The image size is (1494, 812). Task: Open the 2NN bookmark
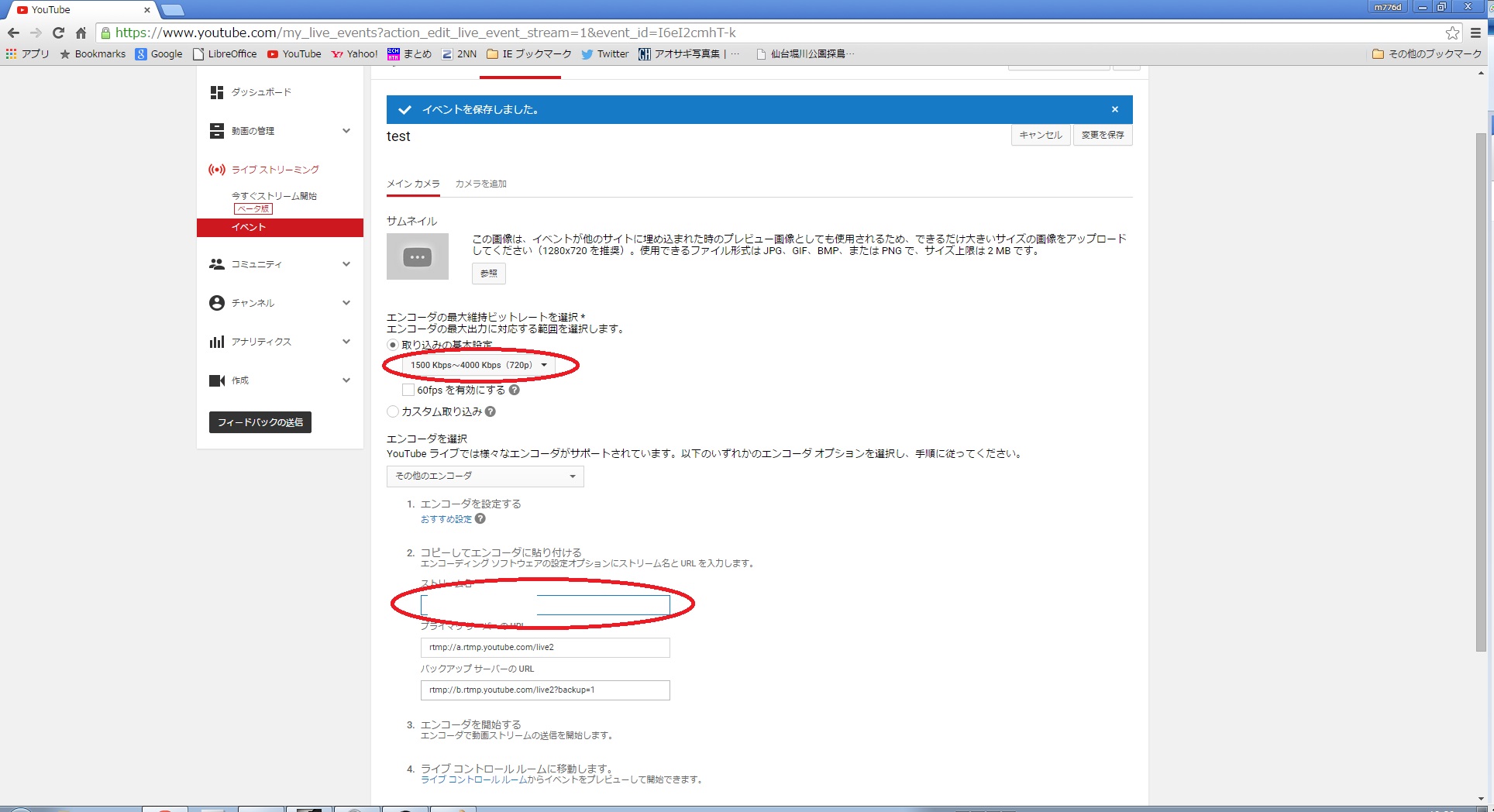pyautogui.click(x=459, y=53)
